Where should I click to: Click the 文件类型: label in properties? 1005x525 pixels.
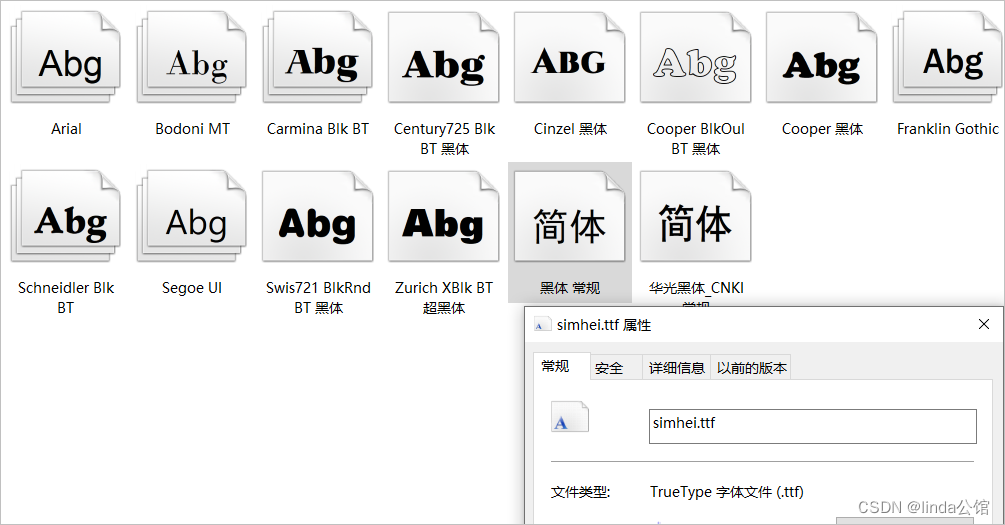click(581, 492)
